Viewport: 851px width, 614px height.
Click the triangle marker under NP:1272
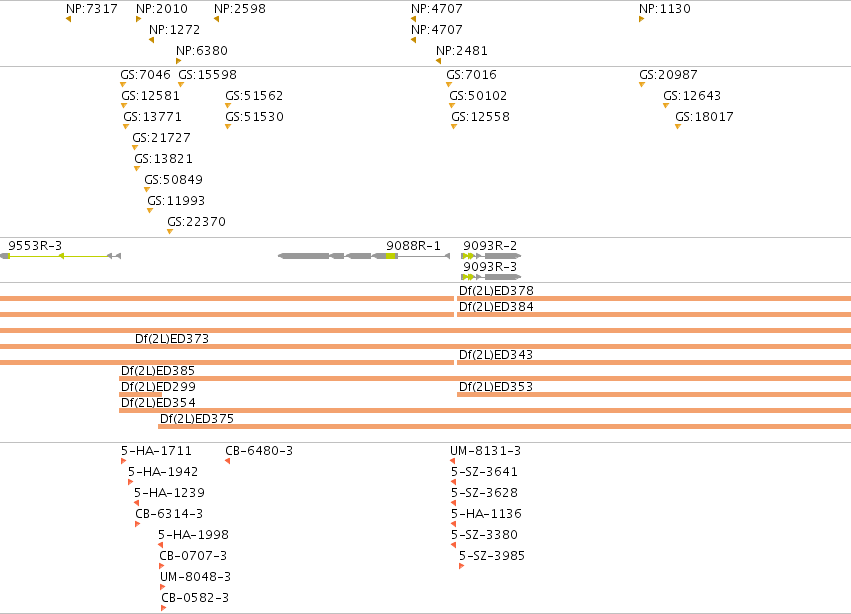[x=151, y=40]
